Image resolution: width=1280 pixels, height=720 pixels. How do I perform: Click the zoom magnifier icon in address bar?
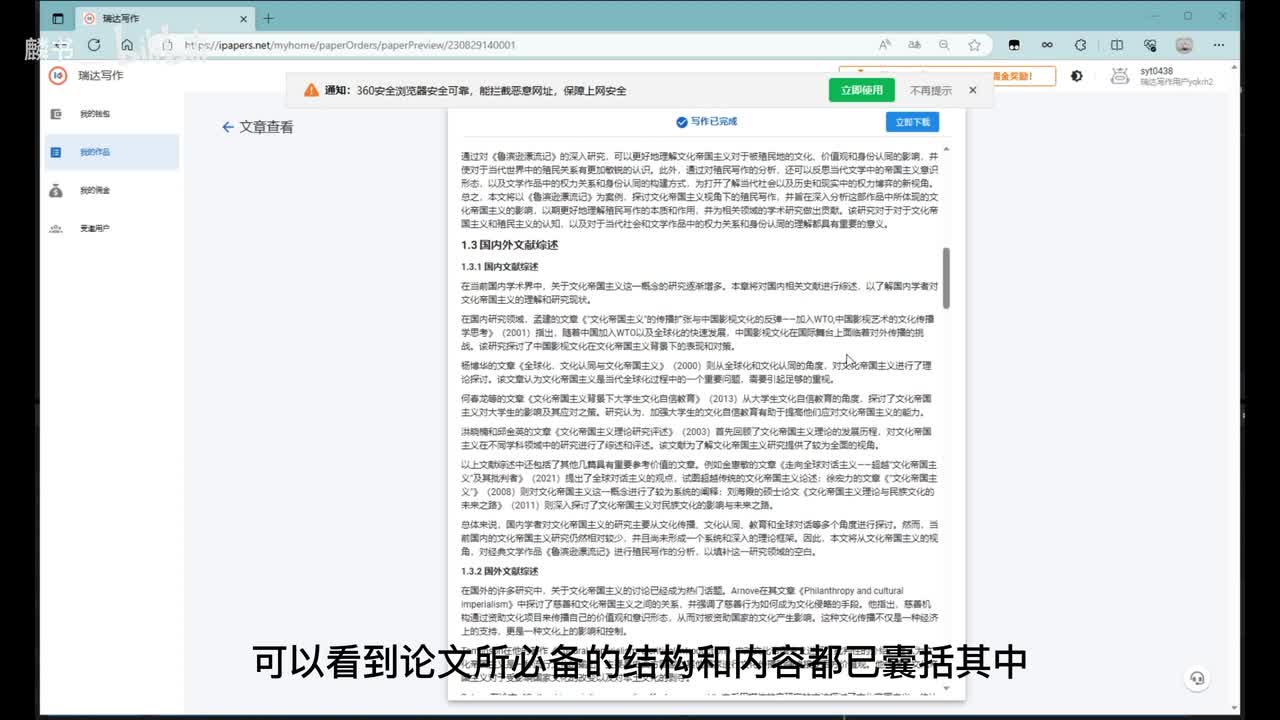pos(944,45)
